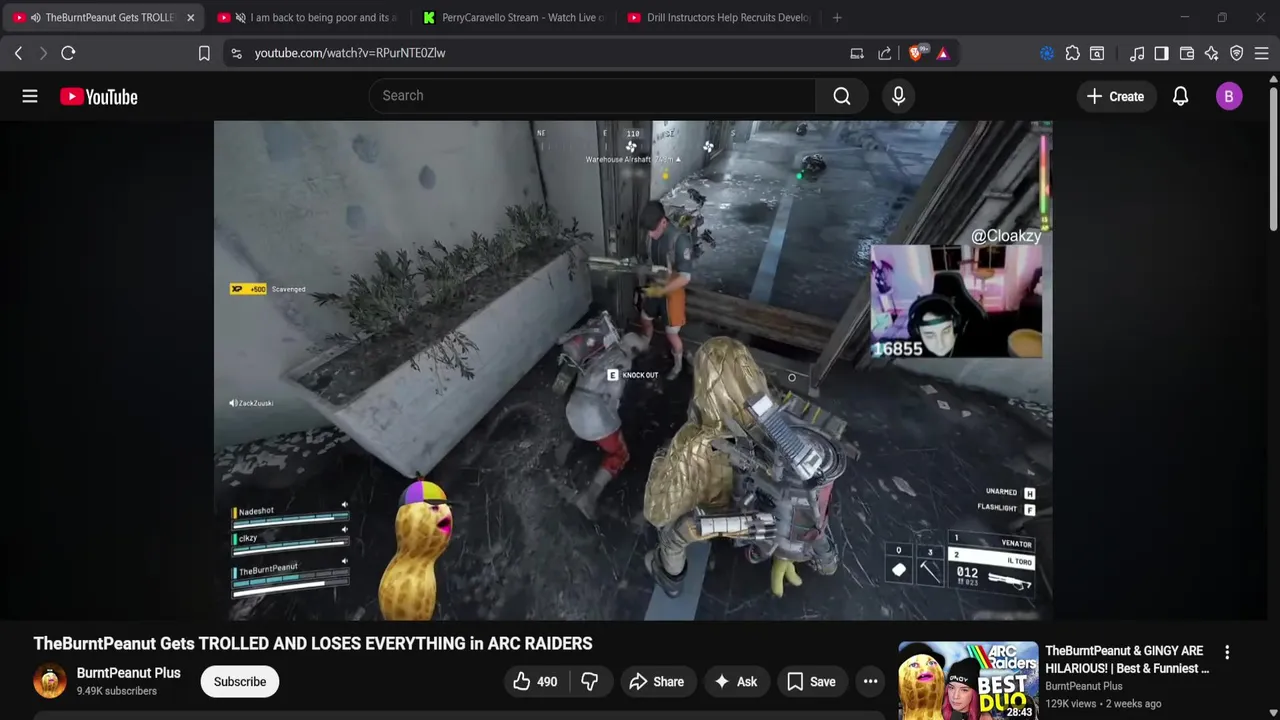This screenshot has height=720, width=1280.
Task: Open BurntPeanut Plus channel name link
Action: coord(129,673)
